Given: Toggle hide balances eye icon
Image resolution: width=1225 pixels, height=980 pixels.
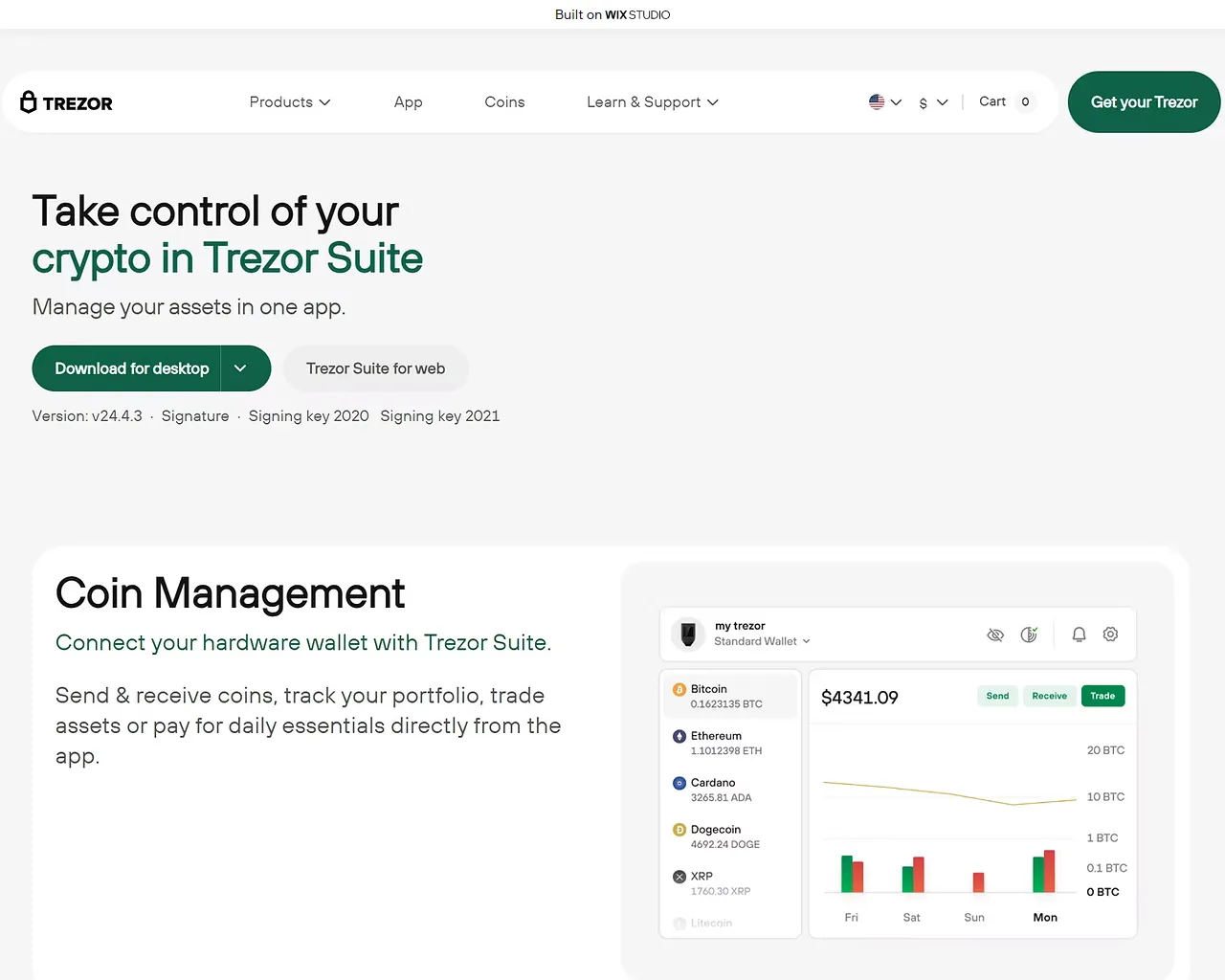Looking at the screenshot, I should (995, 635).
